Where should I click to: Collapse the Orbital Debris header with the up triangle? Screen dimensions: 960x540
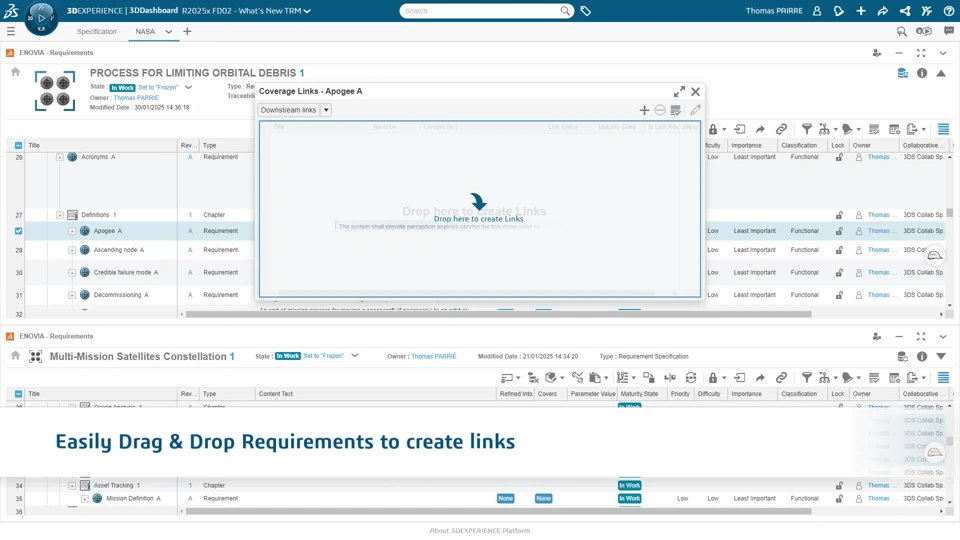[942, 73]
